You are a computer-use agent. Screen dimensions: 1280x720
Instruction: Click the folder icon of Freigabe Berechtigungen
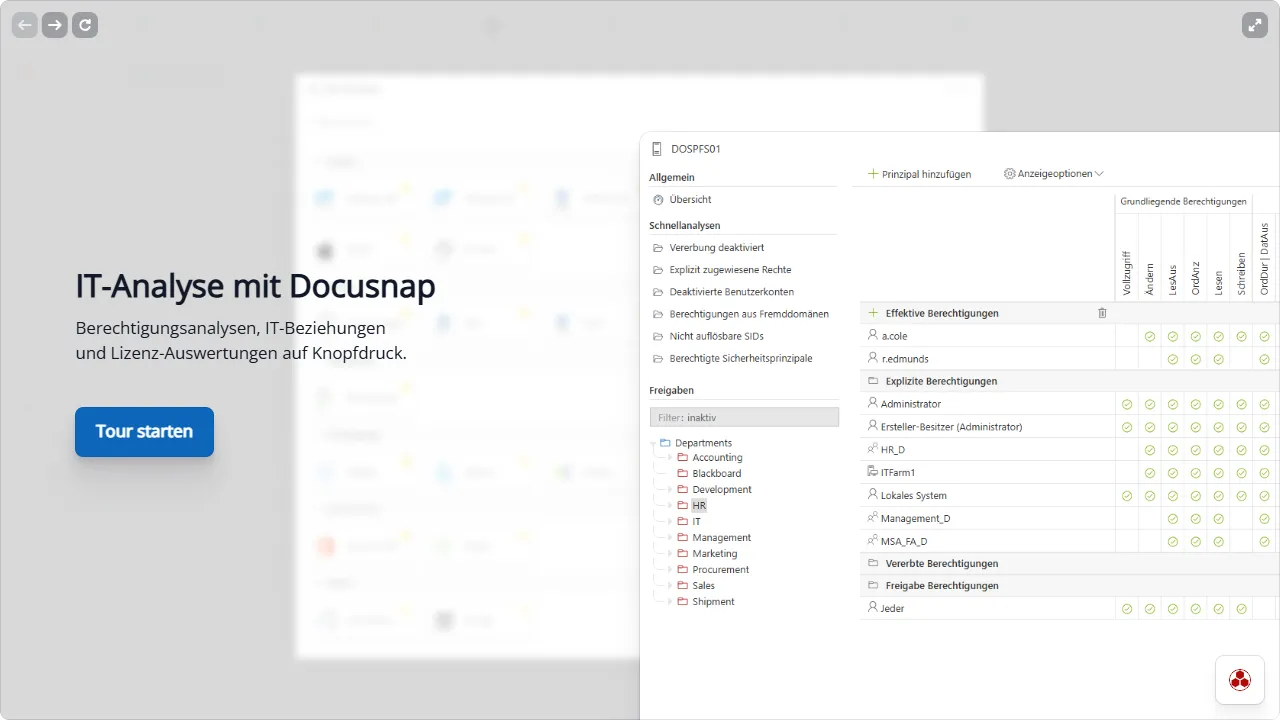click(x=873, y=585)
